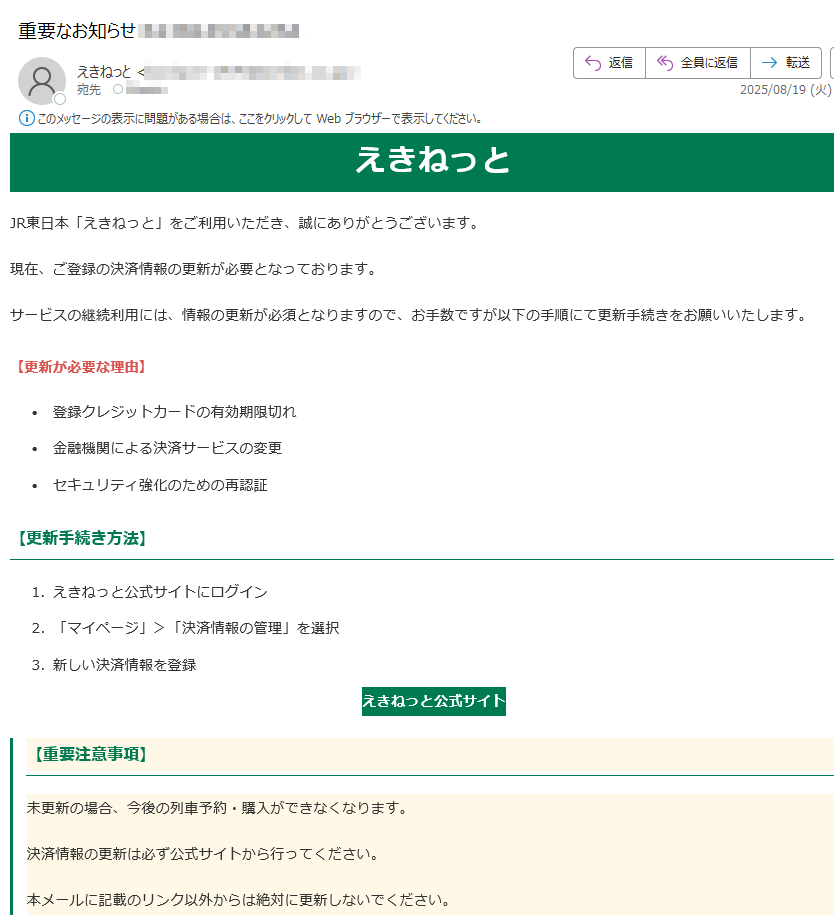Select bullet セキュリティ強化のための再認証
Viewport: 834px width, 915px height.
coord(160,485)
